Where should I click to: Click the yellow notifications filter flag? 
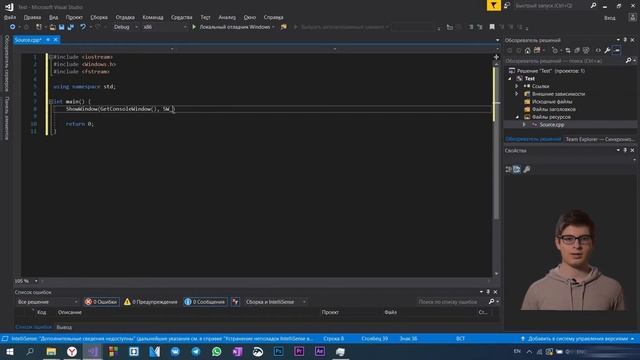(x=493, y=5)
